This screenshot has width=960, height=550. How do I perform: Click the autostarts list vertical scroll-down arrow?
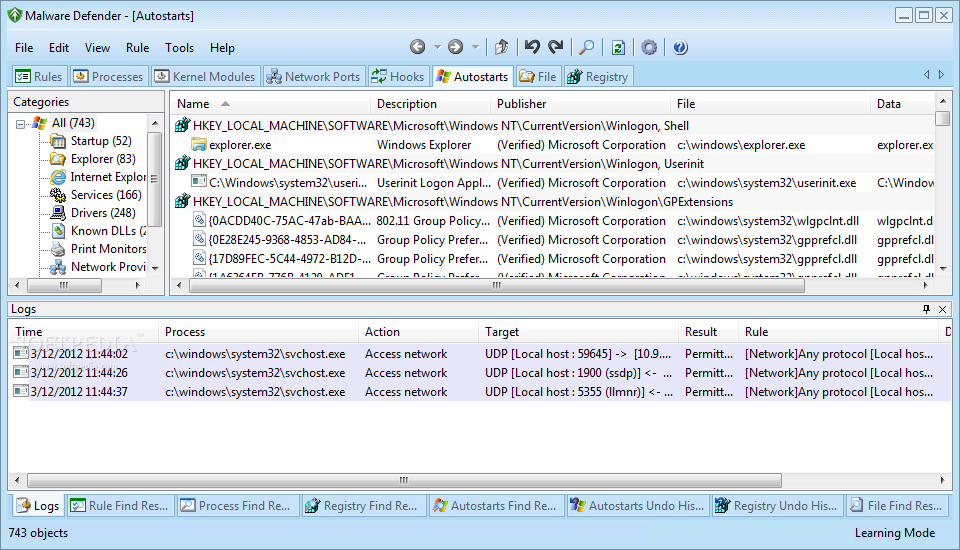943,269
